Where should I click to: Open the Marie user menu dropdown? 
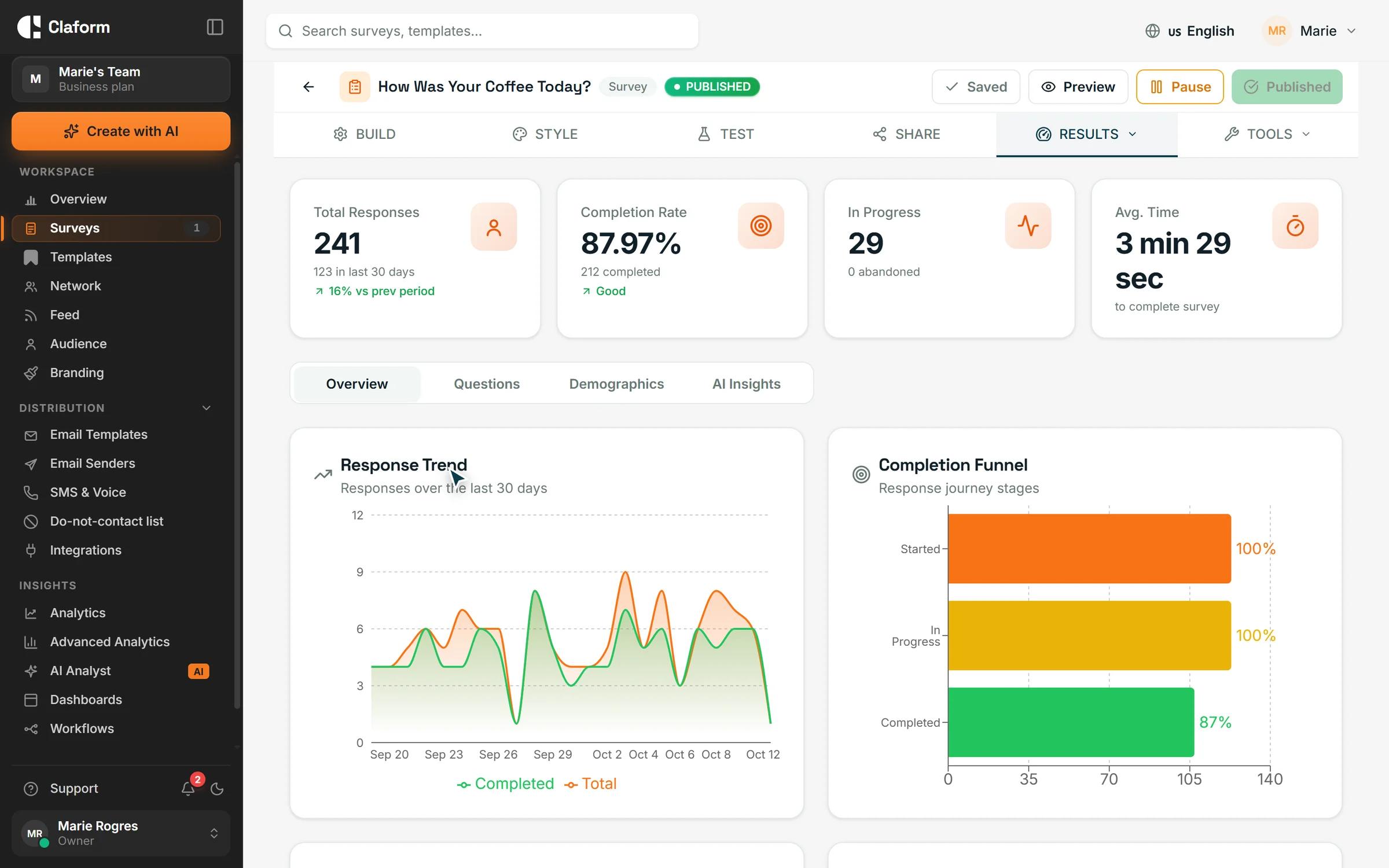1310,31
